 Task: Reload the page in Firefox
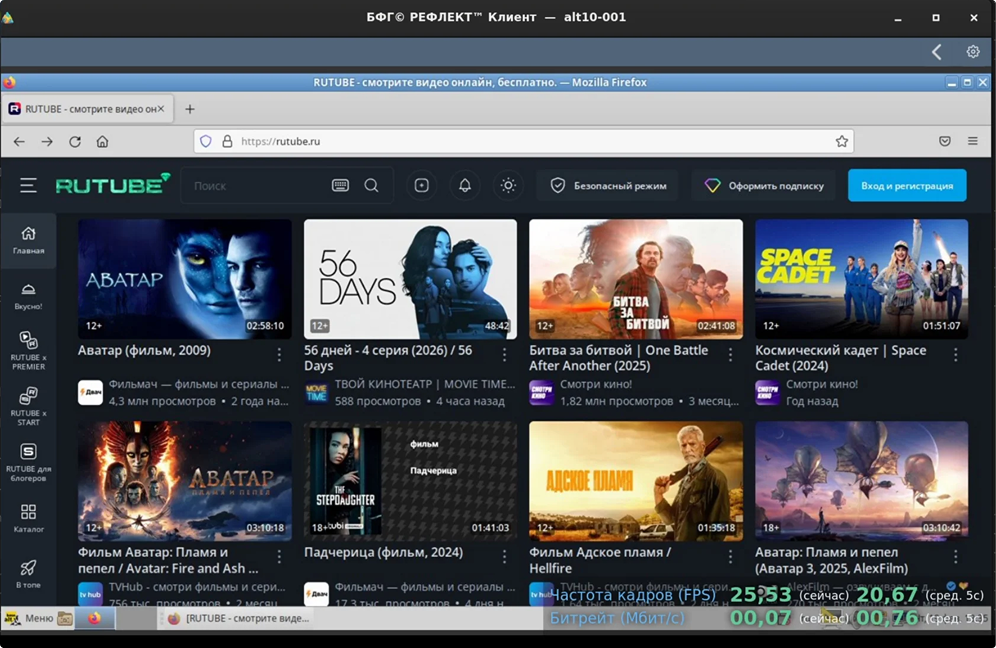[x=75, y=142]
